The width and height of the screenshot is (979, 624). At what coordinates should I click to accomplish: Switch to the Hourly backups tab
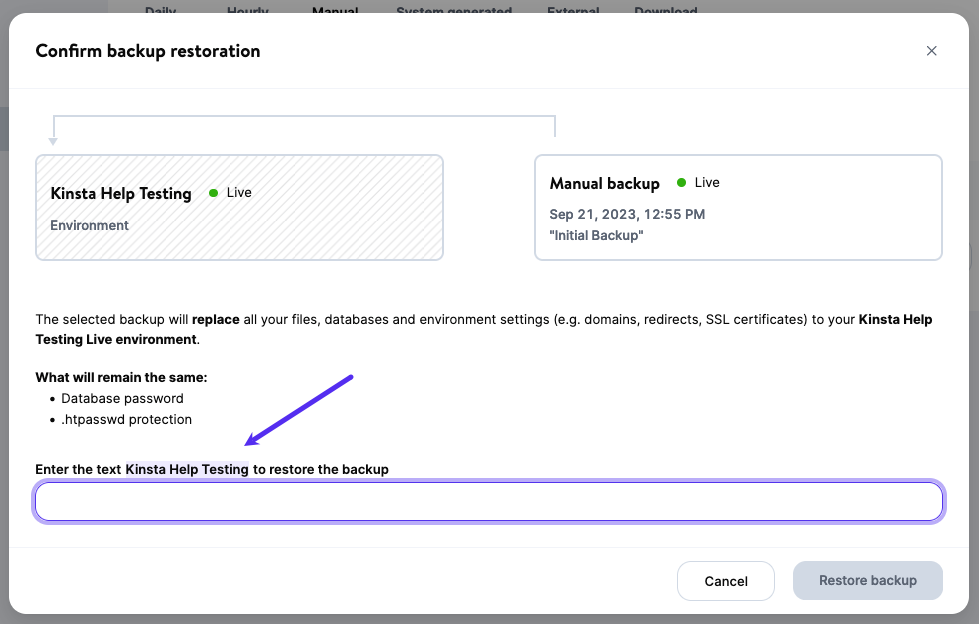pyautogui.click(x=247, y=11)
